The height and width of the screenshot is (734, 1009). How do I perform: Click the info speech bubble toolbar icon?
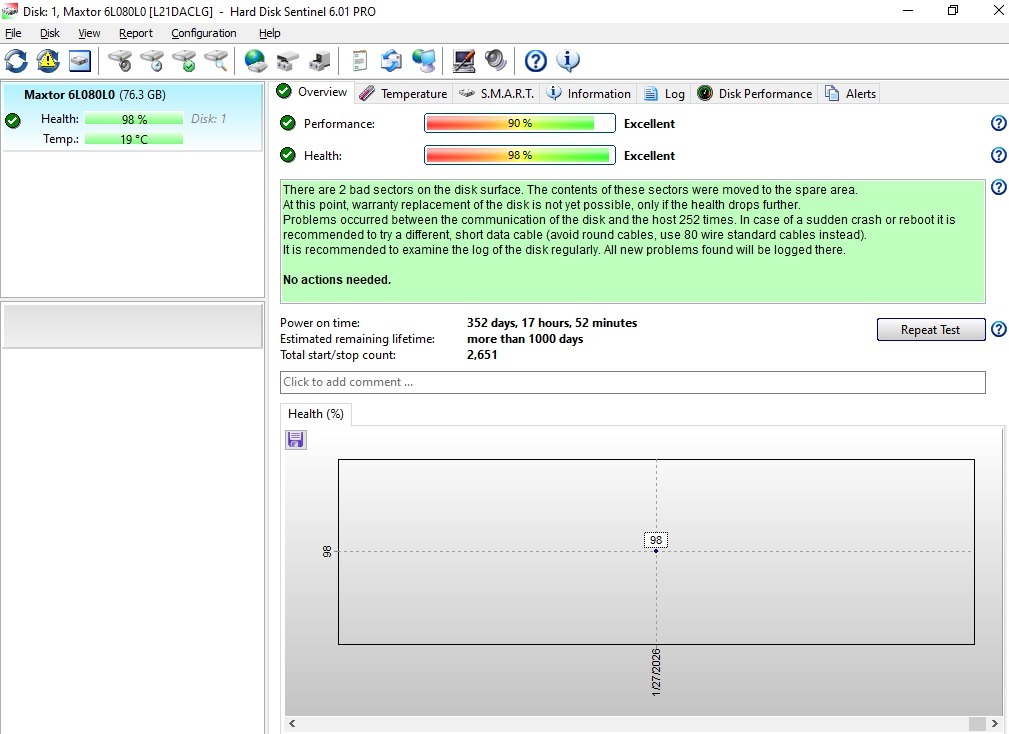tap(568, 61)
